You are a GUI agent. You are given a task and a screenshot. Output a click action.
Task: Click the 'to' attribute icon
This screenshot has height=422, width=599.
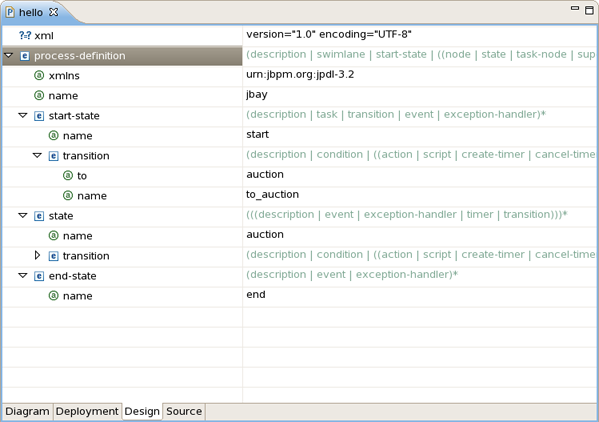pos(68,176)
